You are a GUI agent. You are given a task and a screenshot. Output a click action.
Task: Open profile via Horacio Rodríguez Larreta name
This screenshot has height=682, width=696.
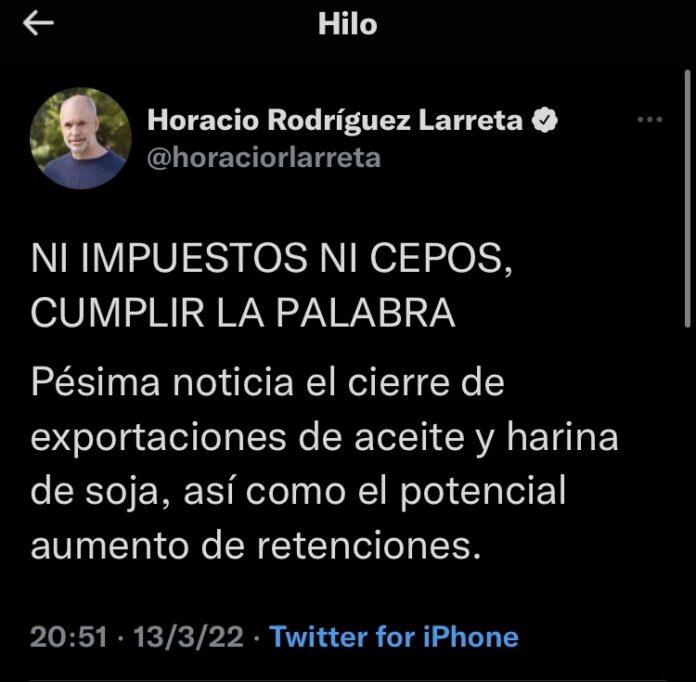pyautogui.click(x=335, y=120)
